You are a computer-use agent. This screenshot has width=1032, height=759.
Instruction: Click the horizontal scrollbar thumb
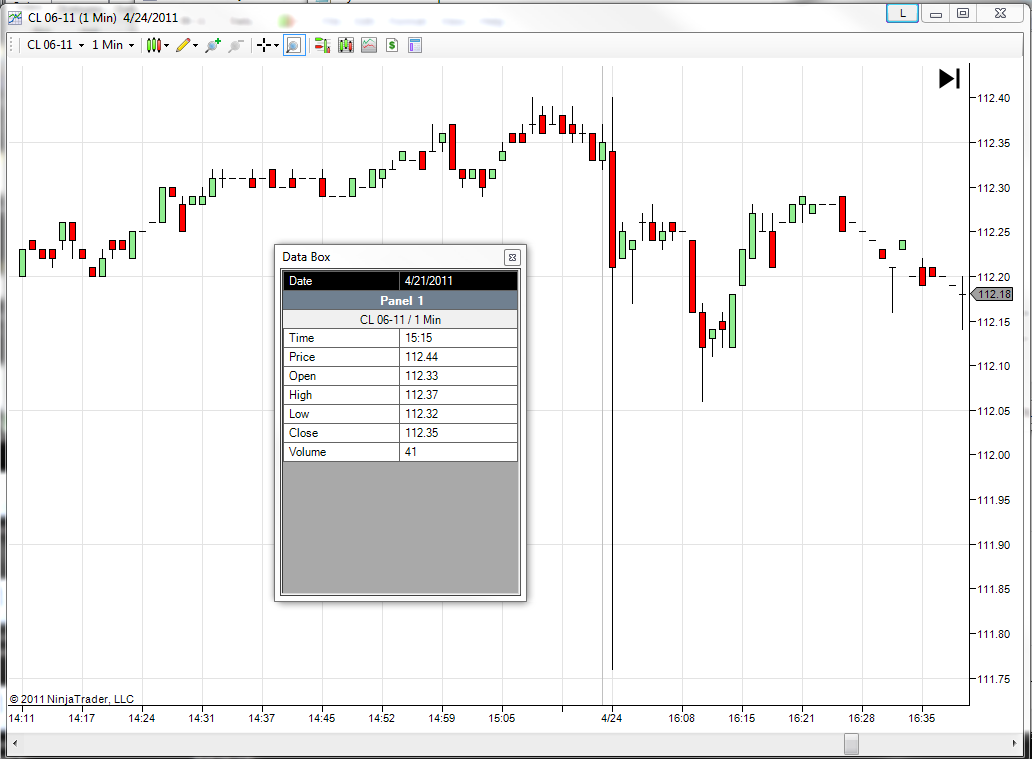[x=851, y=744]
